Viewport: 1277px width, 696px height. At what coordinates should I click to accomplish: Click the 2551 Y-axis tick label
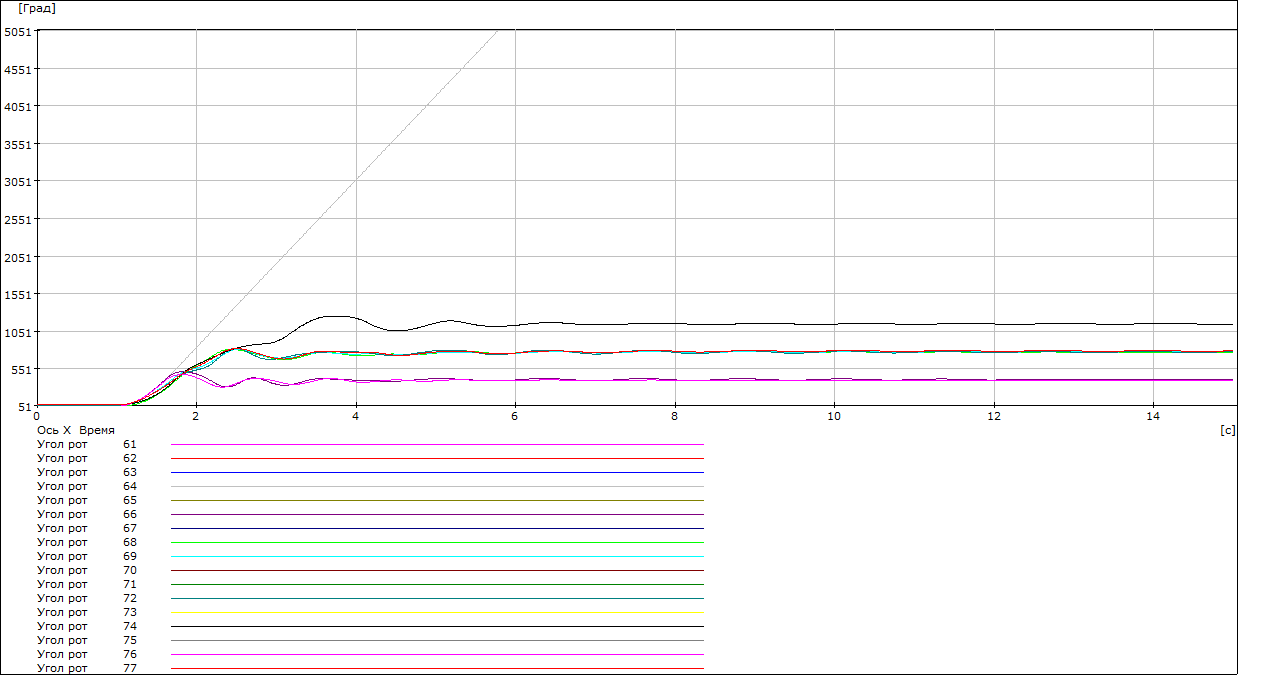[18, 219]
